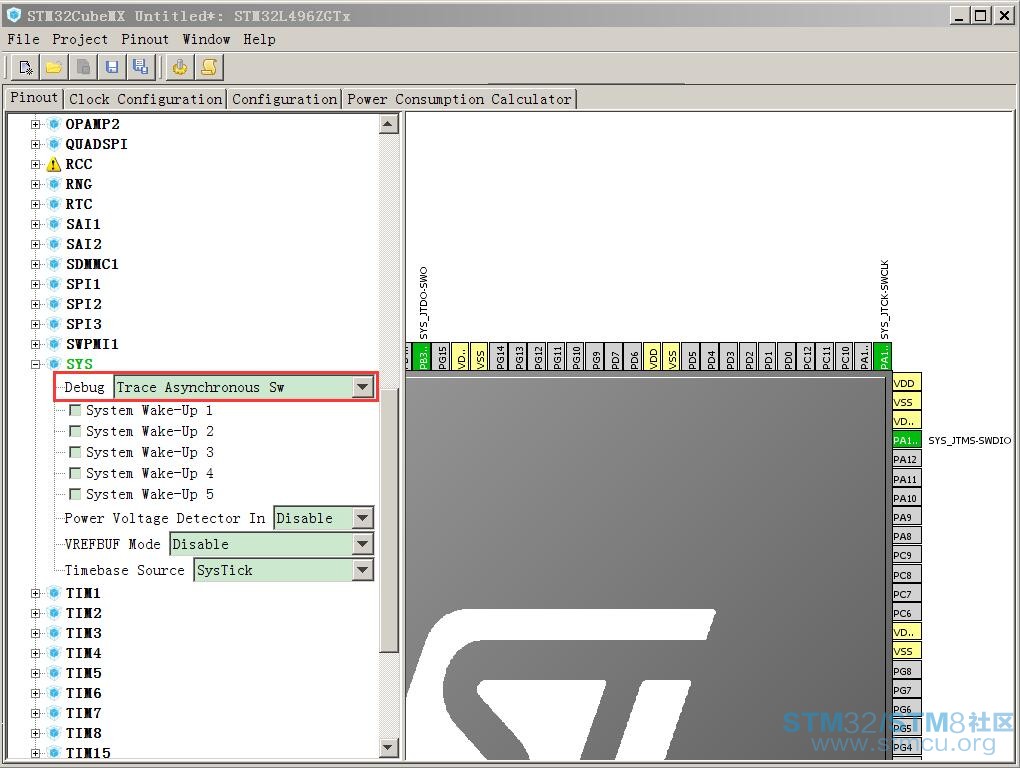Click the Save Project floppy icon

[112, 67]
